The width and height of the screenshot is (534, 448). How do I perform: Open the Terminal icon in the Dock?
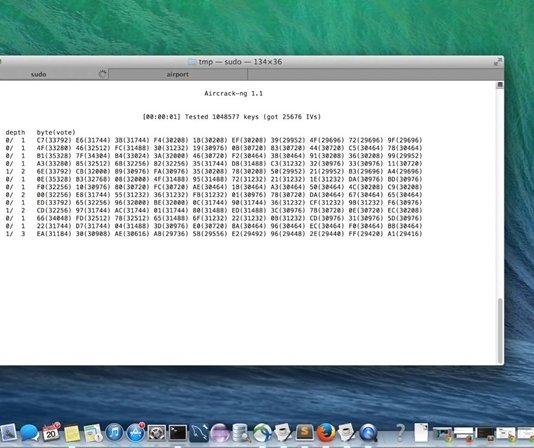(x=178, y=433)
